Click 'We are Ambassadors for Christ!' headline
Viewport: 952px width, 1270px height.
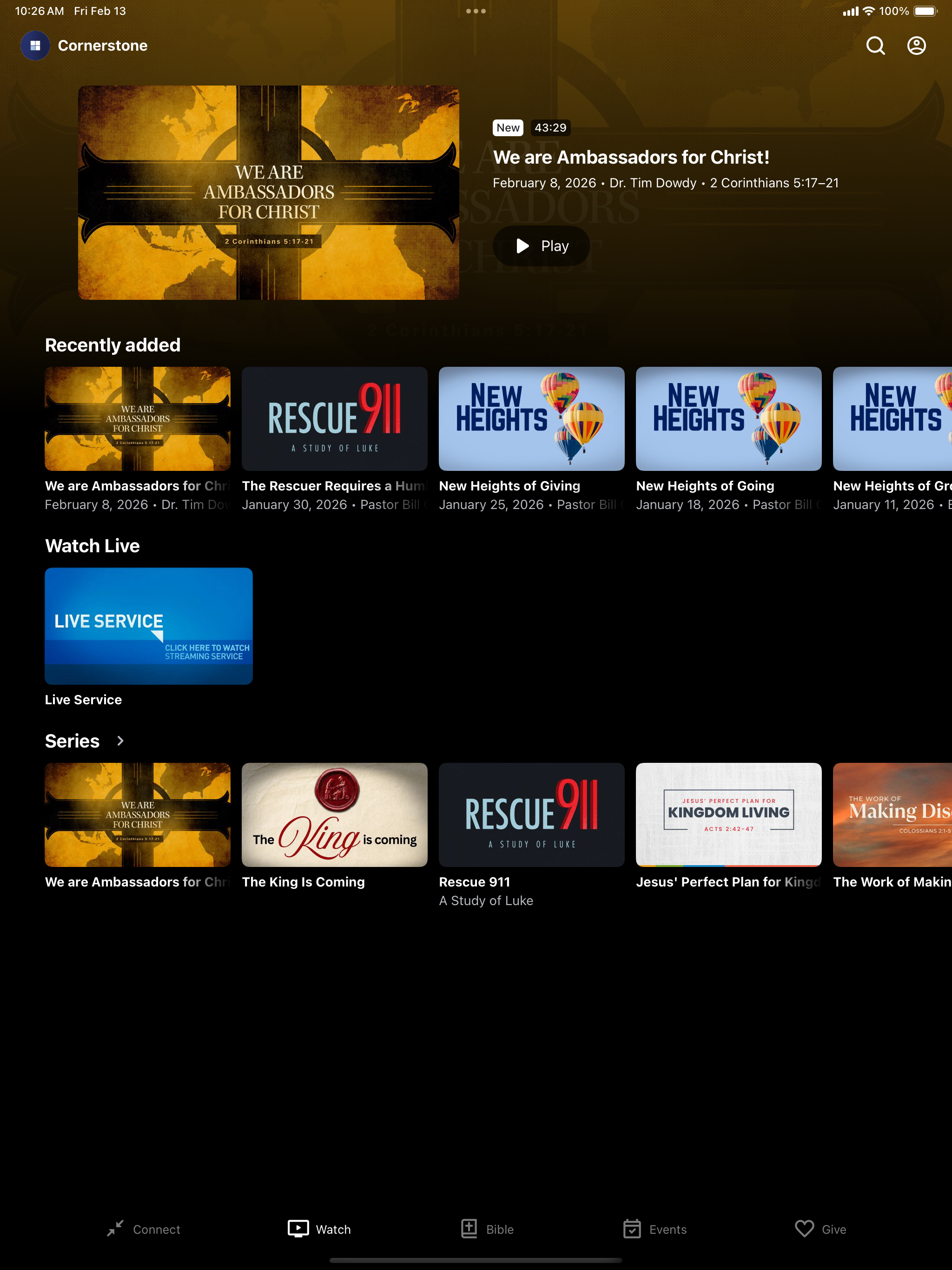[x=631, y=157]
